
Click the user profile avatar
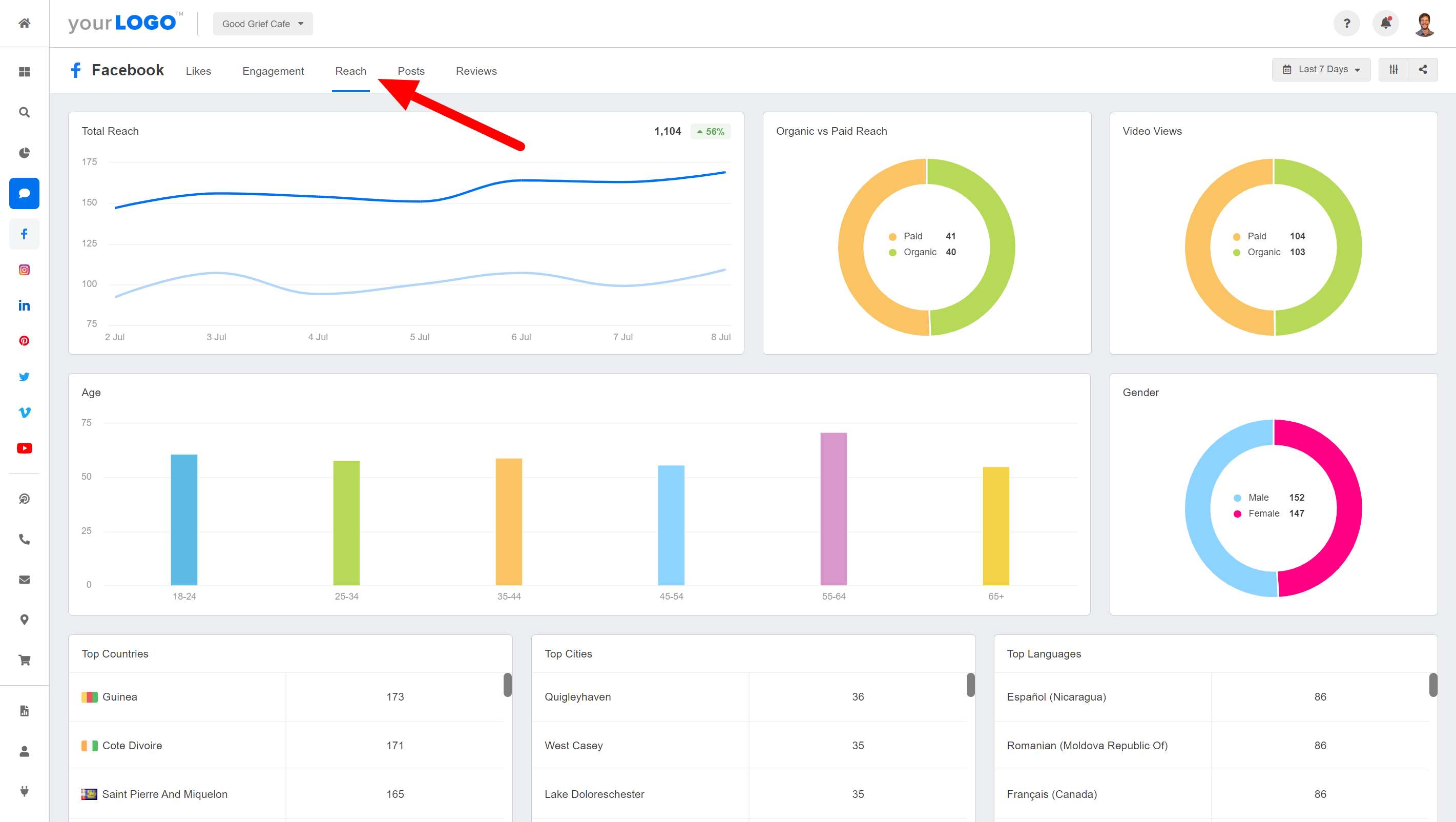click(x=1424, y=24)
